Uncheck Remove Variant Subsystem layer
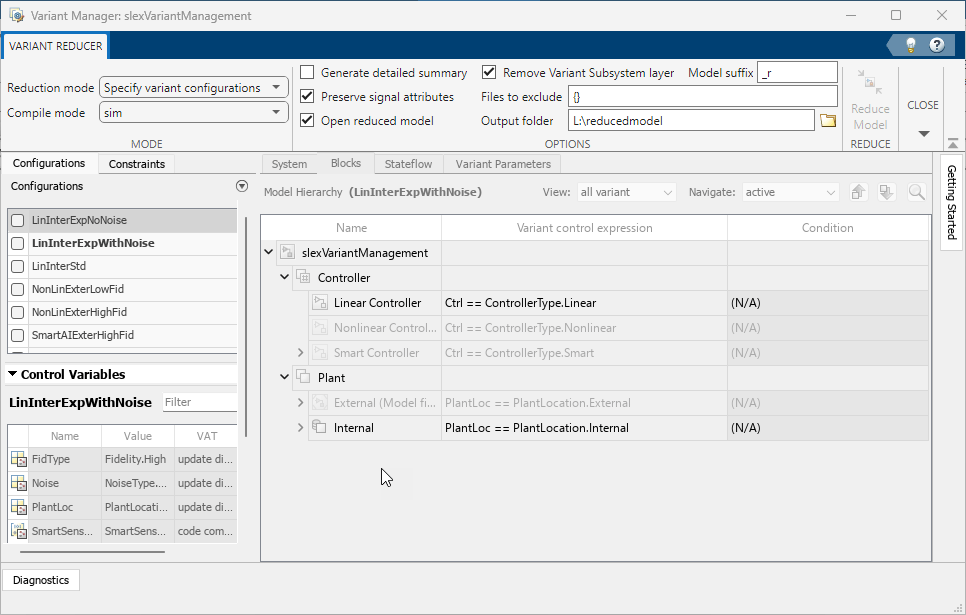 click(489, 72)
